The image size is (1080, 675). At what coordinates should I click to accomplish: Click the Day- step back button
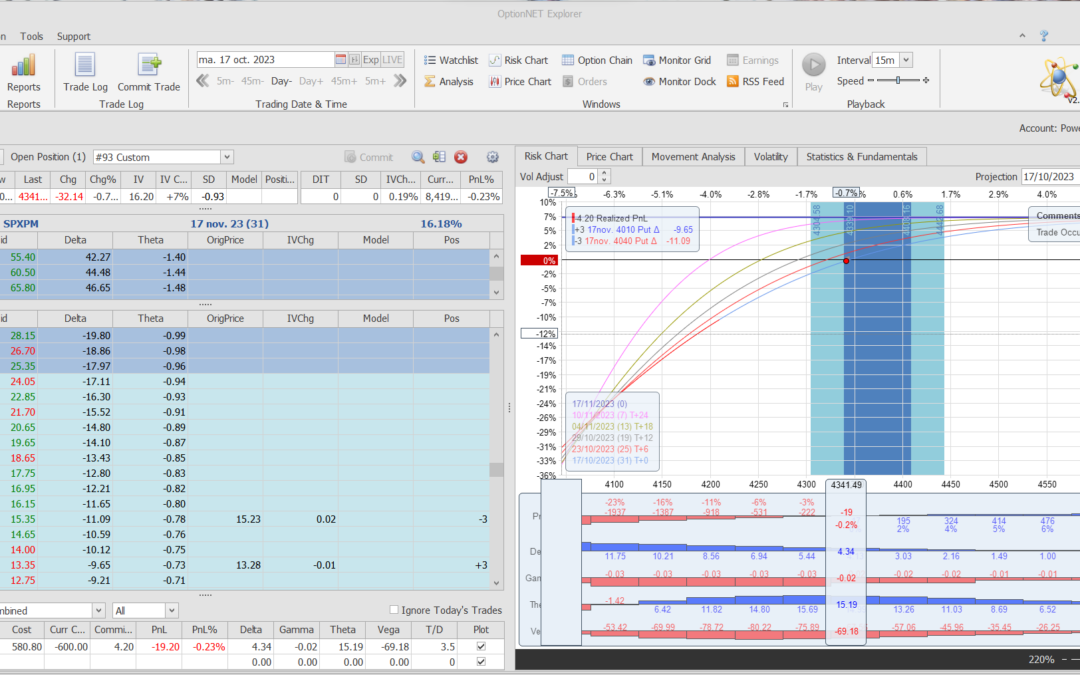pyautogui.click(x=281, y=81)
